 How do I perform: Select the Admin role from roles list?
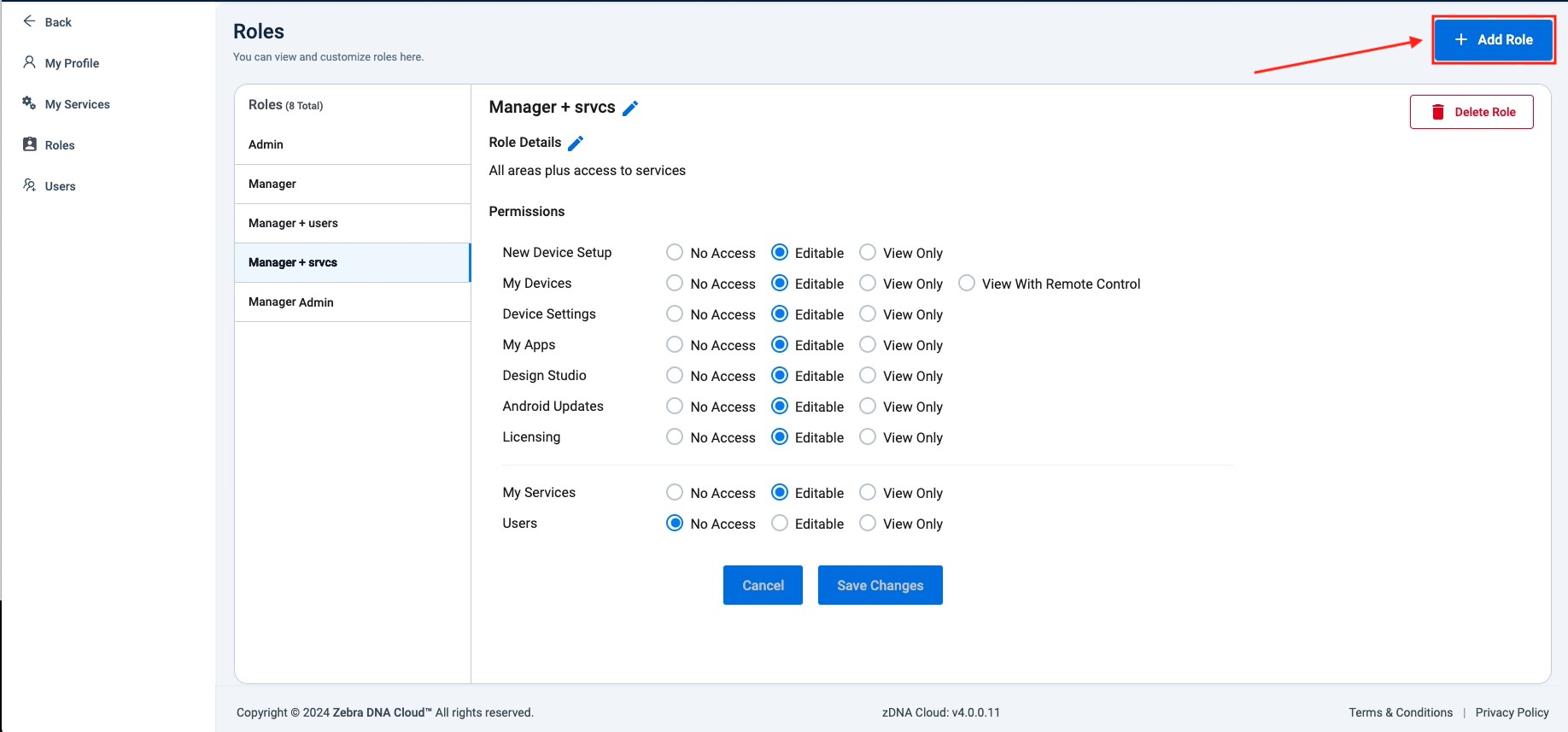click(266, 144)
